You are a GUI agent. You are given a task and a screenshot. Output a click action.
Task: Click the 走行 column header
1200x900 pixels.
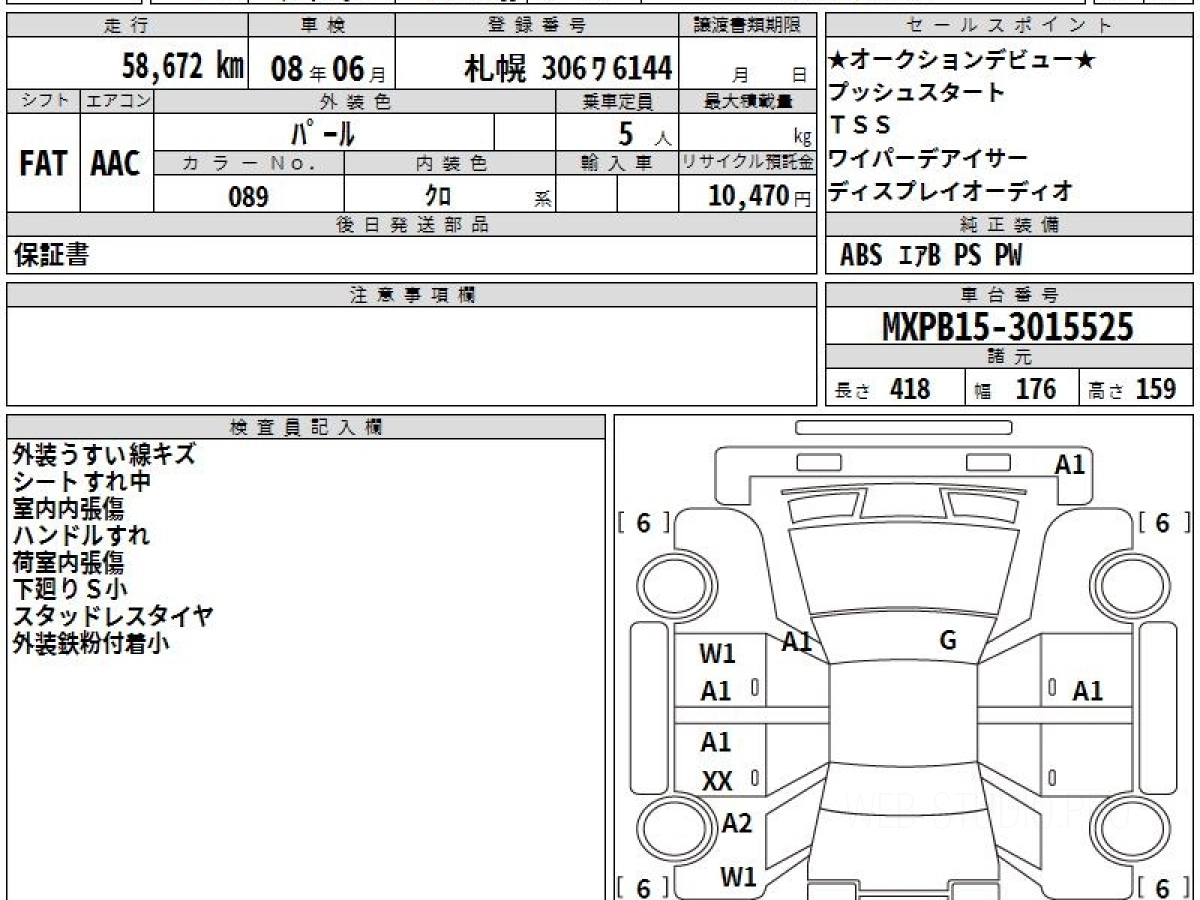pos(126,26)
